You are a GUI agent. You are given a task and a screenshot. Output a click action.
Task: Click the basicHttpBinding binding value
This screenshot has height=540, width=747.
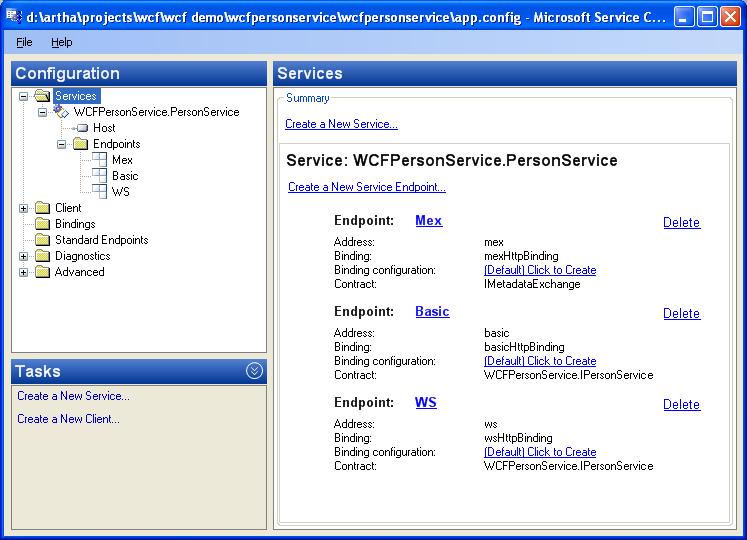pos(524,347)
